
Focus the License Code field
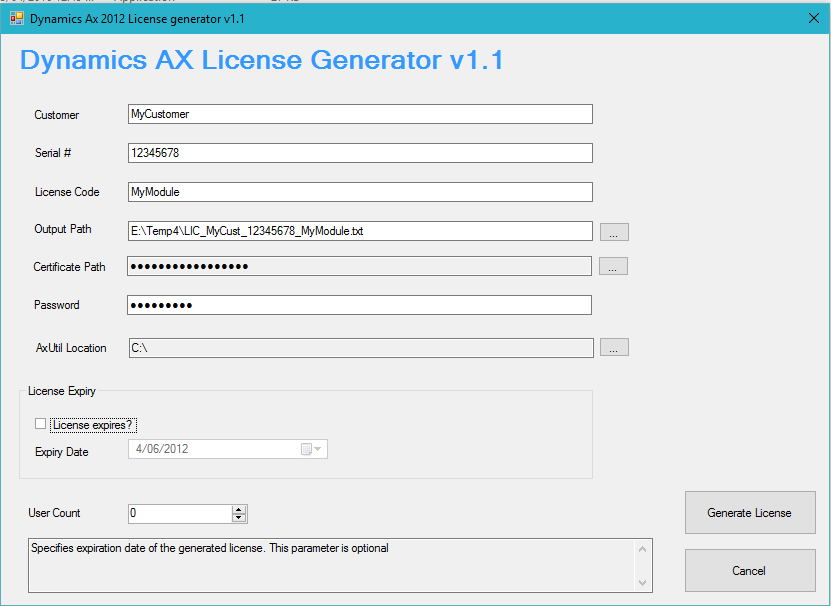coord(360,192)
